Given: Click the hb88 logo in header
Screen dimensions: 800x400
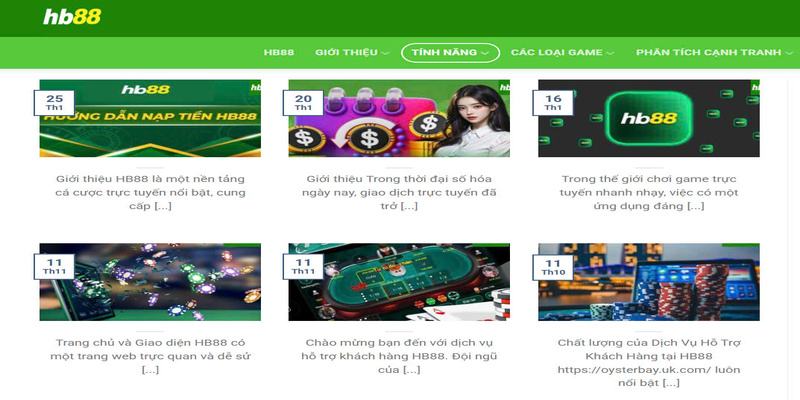Looking at the screenshot, I should pyautogui.click(x=72, y=17).
